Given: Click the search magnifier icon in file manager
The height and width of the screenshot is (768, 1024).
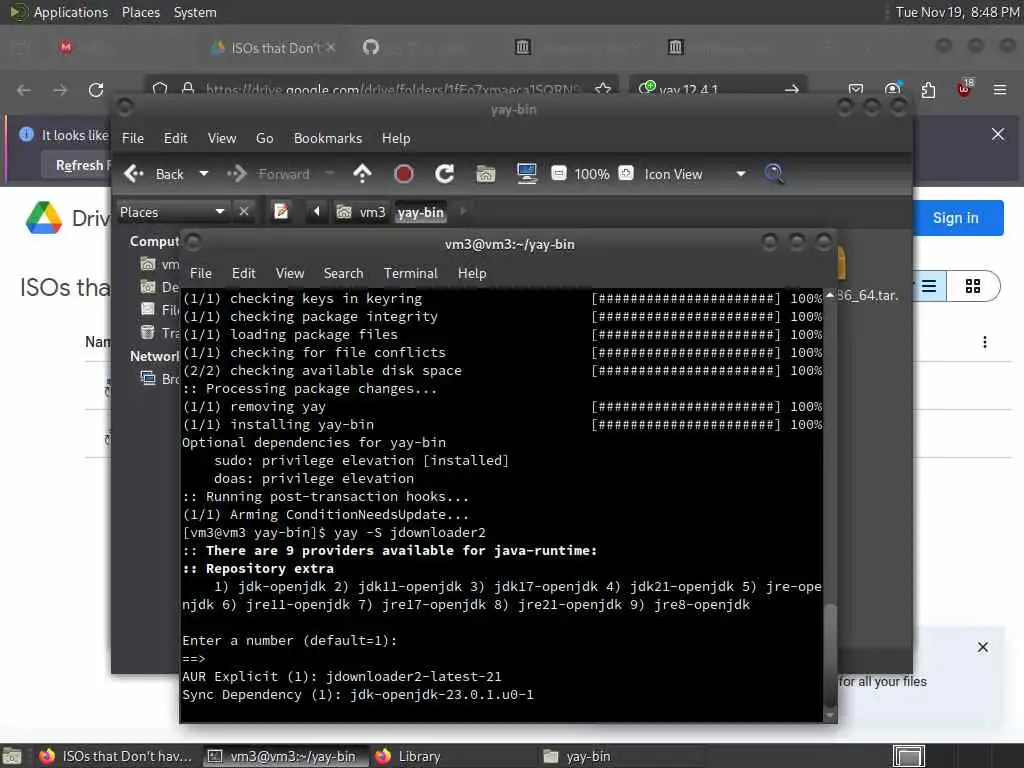Looking at the screenshot, I should [x=774, y=174].
